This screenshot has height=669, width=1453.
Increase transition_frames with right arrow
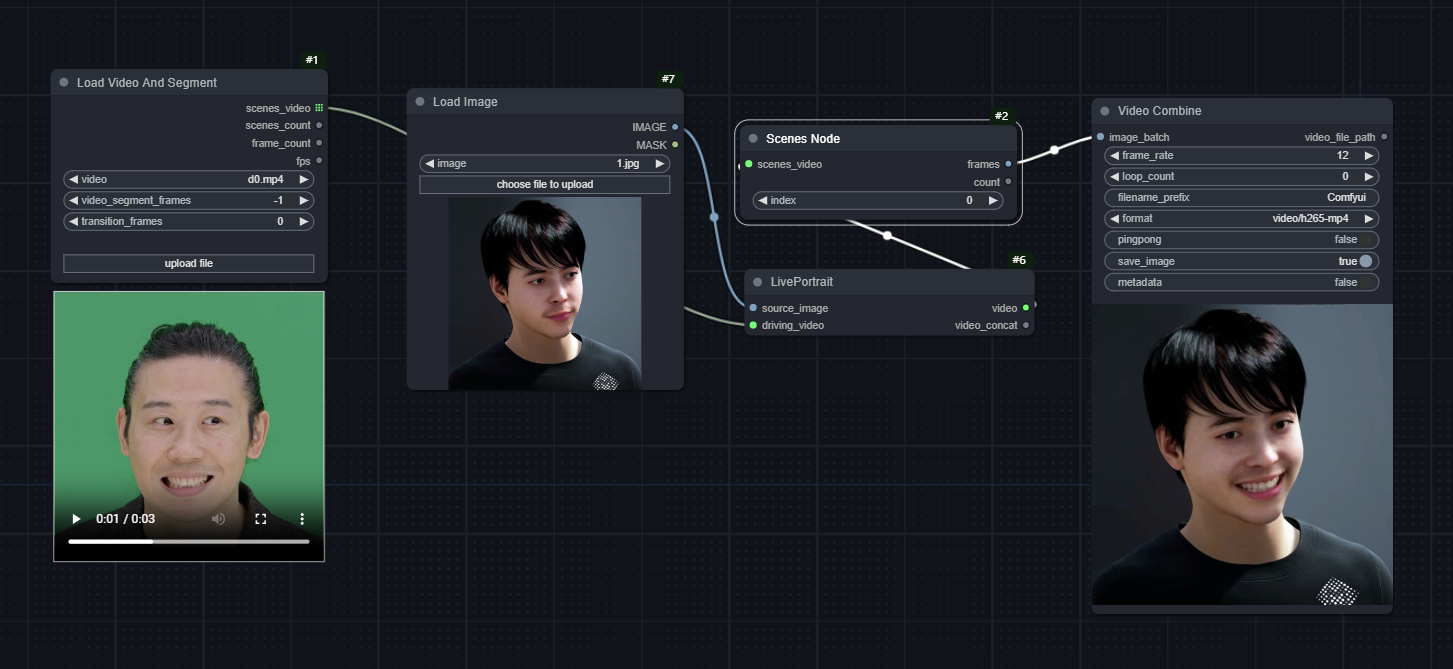[304, 222]
